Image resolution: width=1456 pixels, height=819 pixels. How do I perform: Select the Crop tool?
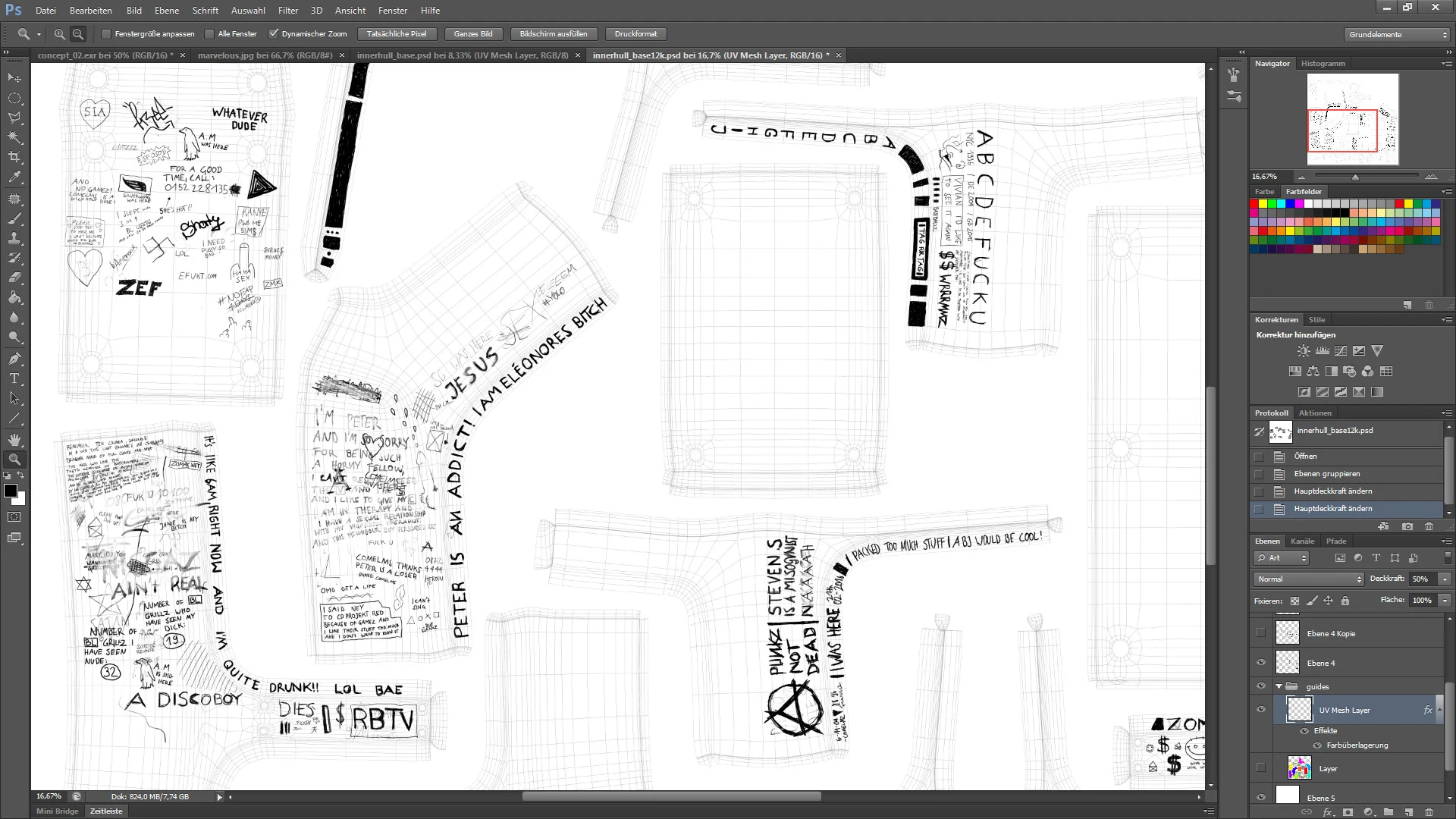coord(14,157)
